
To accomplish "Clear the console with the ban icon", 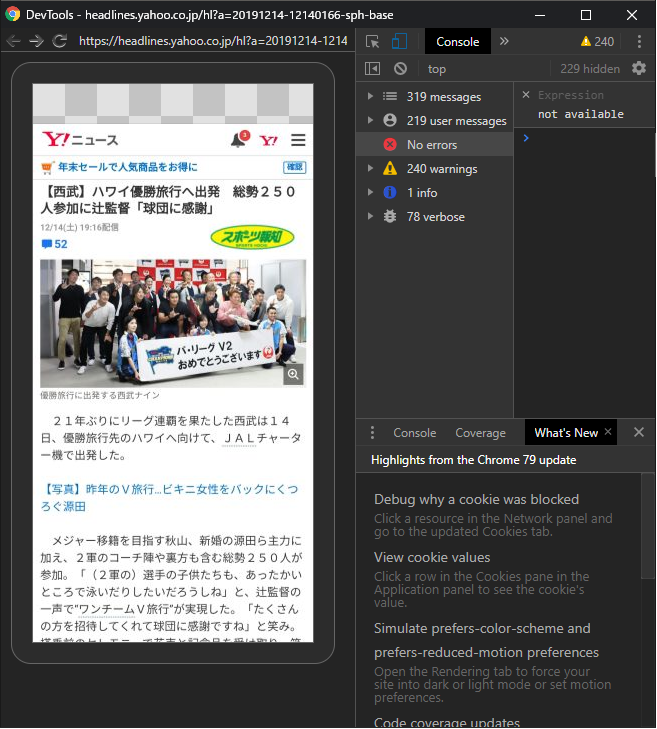I will [400, 69].
